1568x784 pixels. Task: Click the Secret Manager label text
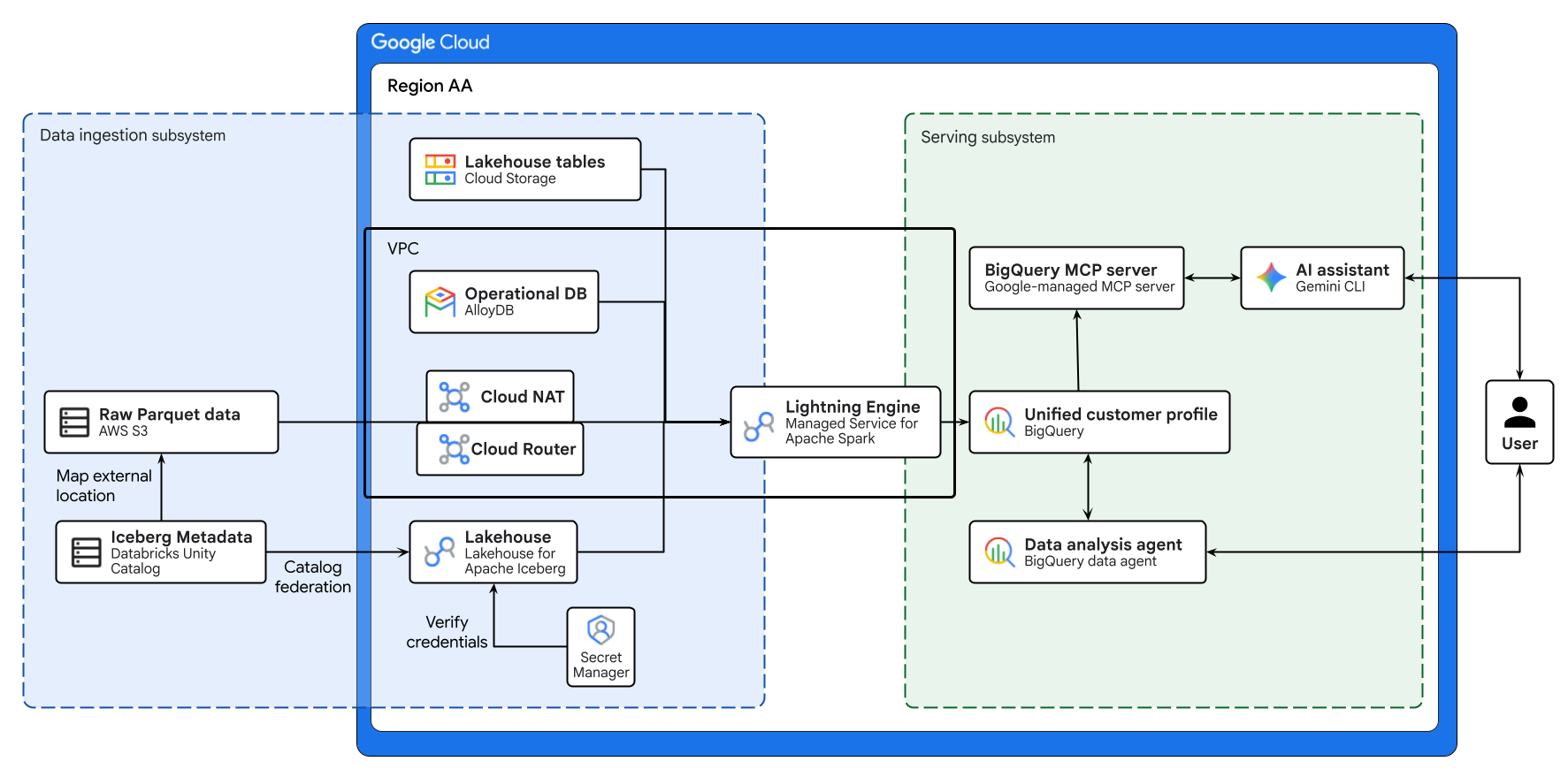tap(601, 665)
